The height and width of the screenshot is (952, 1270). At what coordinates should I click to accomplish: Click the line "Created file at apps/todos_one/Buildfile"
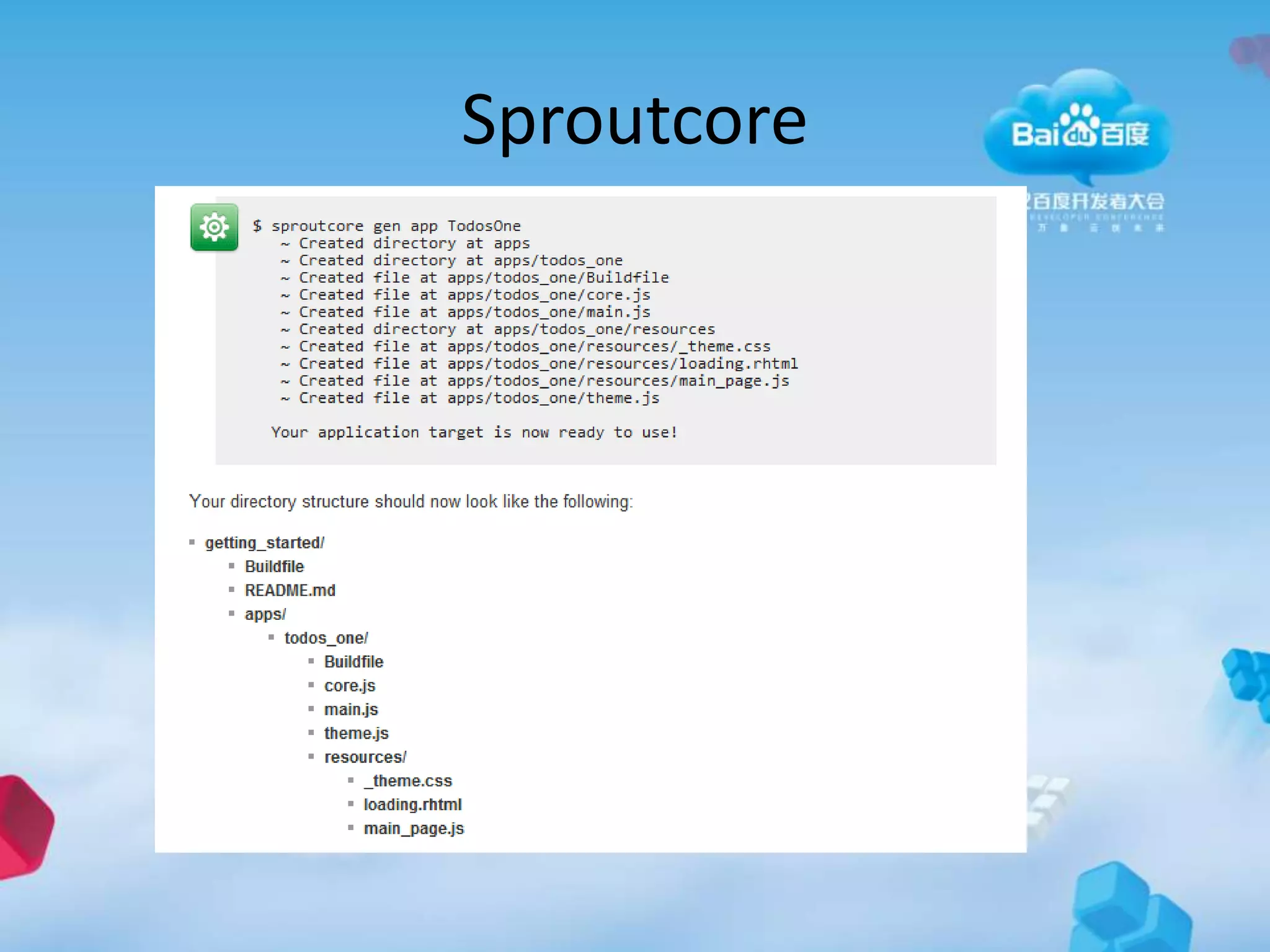pyautogui.click(x=475, y=278)
